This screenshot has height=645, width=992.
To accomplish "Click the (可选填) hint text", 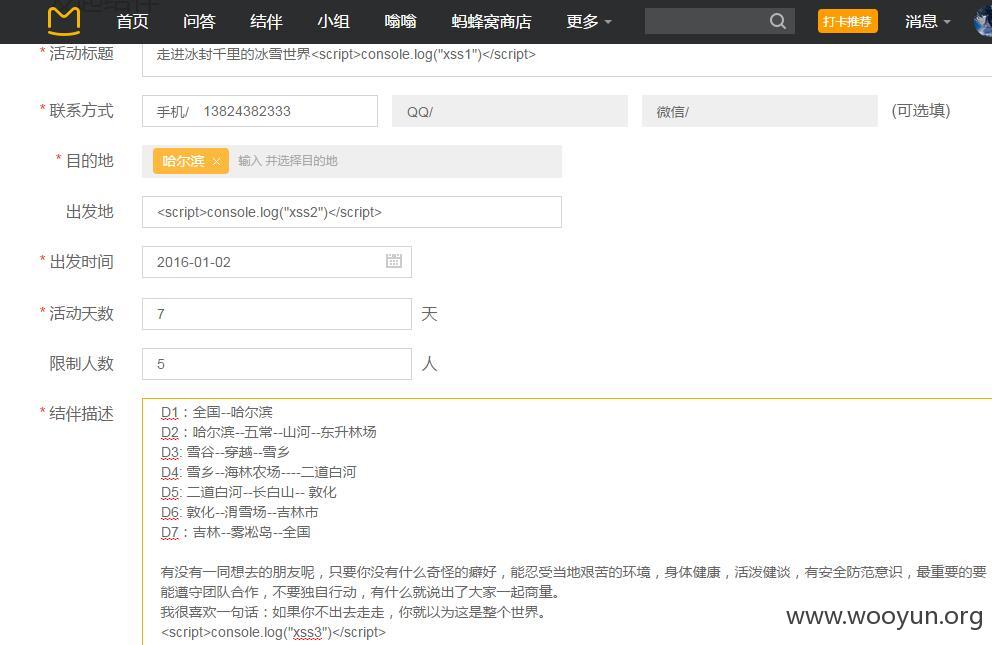I will [921, 111].
